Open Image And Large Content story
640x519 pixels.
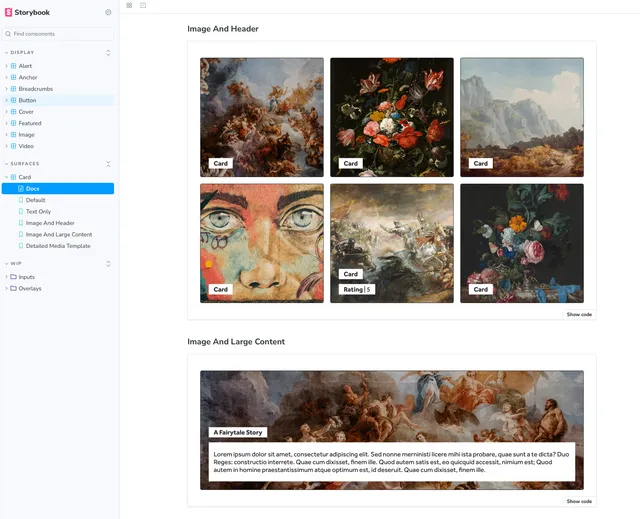coord(58,234)
